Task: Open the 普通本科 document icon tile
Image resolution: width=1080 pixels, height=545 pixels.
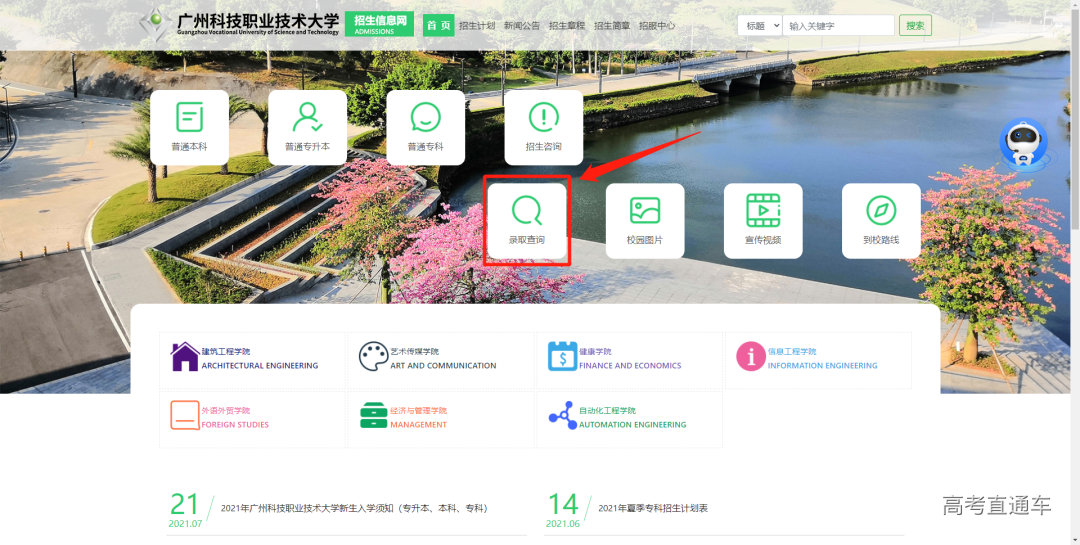Action: coord(189,127)
